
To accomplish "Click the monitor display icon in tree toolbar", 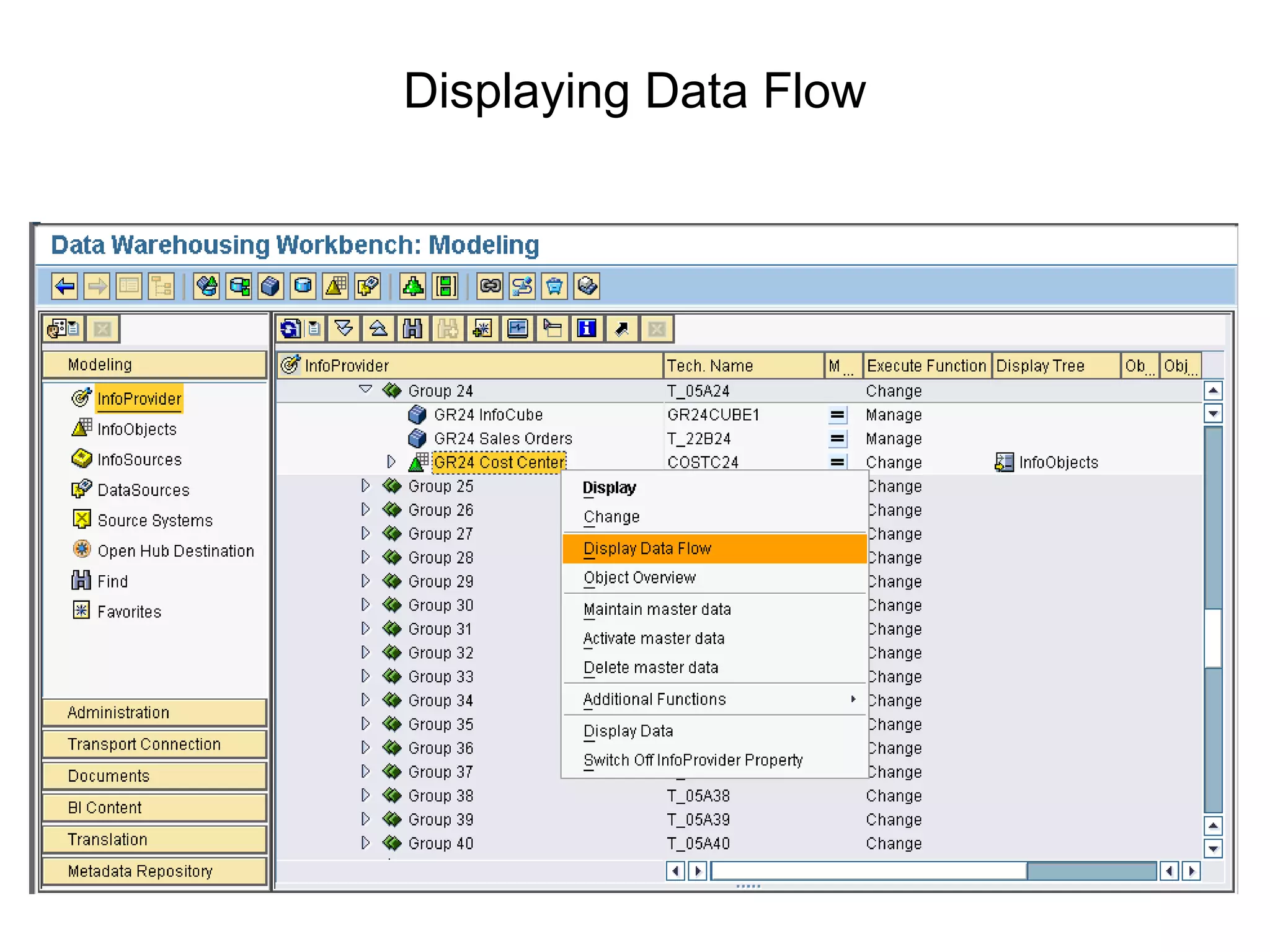I will pyautogui.click(x=518, y=328).
